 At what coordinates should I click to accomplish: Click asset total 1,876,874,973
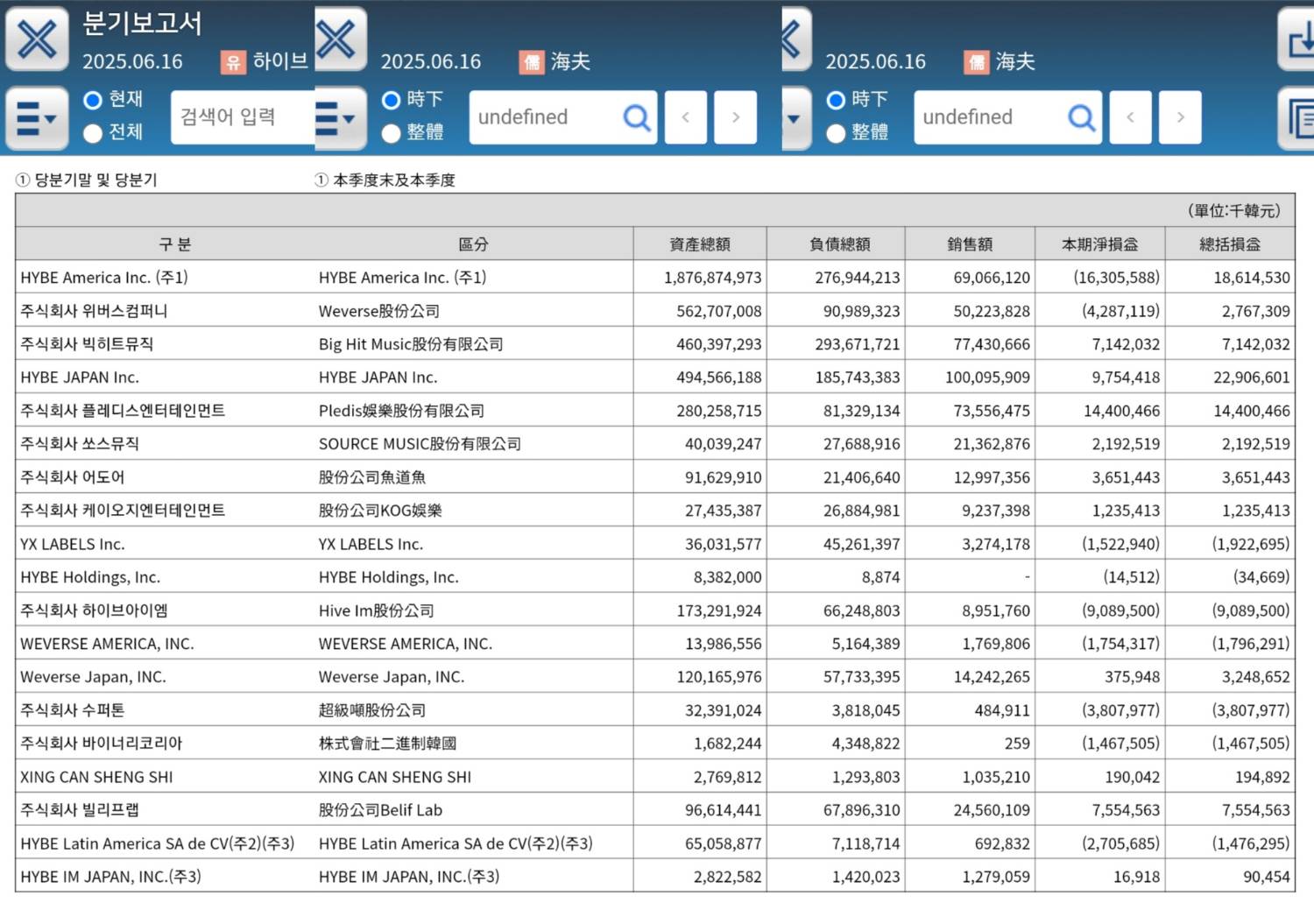tap(712, 278)
